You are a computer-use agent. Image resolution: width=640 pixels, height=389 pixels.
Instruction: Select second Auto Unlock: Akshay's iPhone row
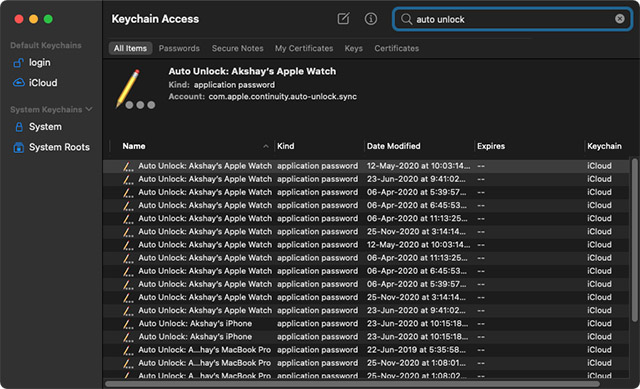(x=366, y=337)
